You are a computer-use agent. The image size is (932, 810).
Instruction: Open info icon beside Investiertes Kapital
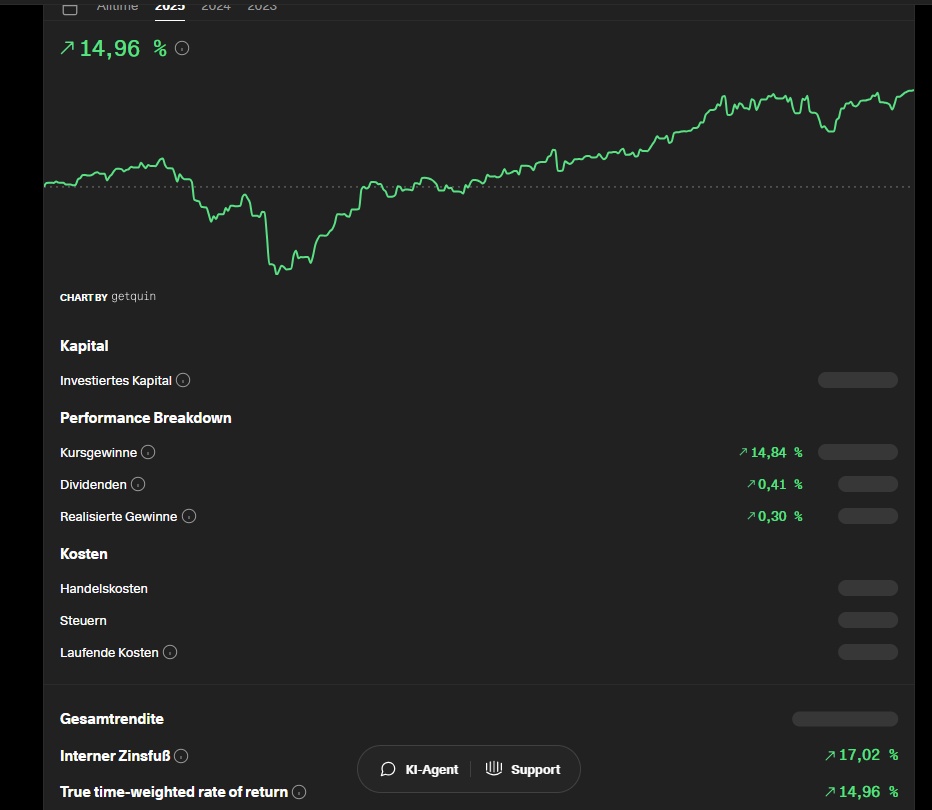tap(183, 380)
